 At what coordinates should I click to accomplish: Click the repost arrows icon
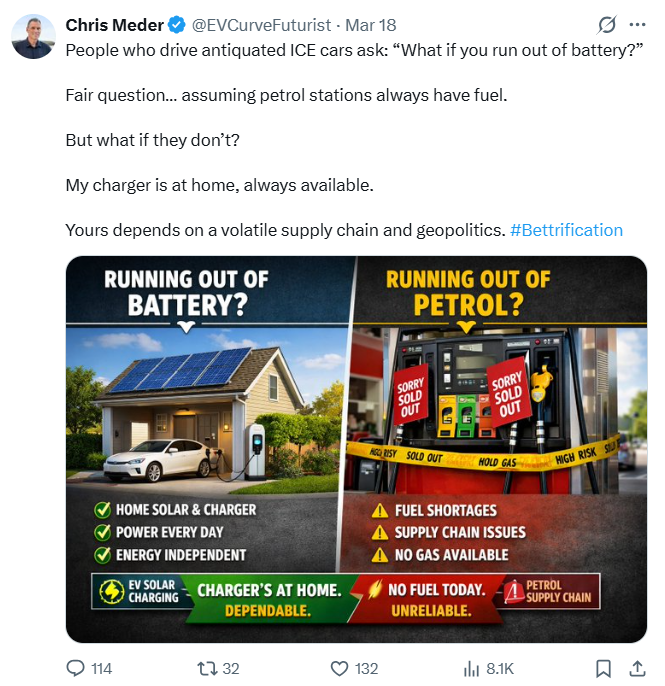point(205,668)
